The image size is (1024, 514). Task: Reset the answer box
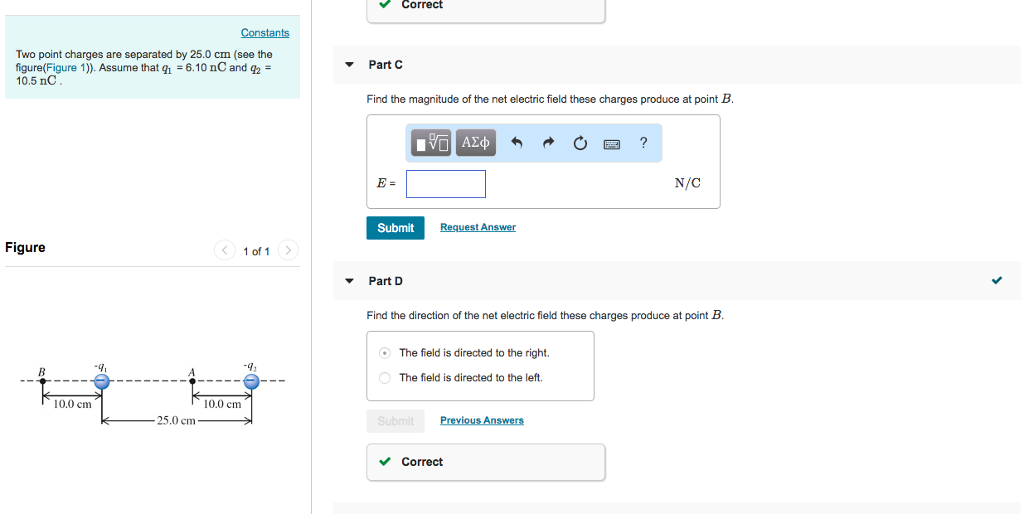point(580,143)
